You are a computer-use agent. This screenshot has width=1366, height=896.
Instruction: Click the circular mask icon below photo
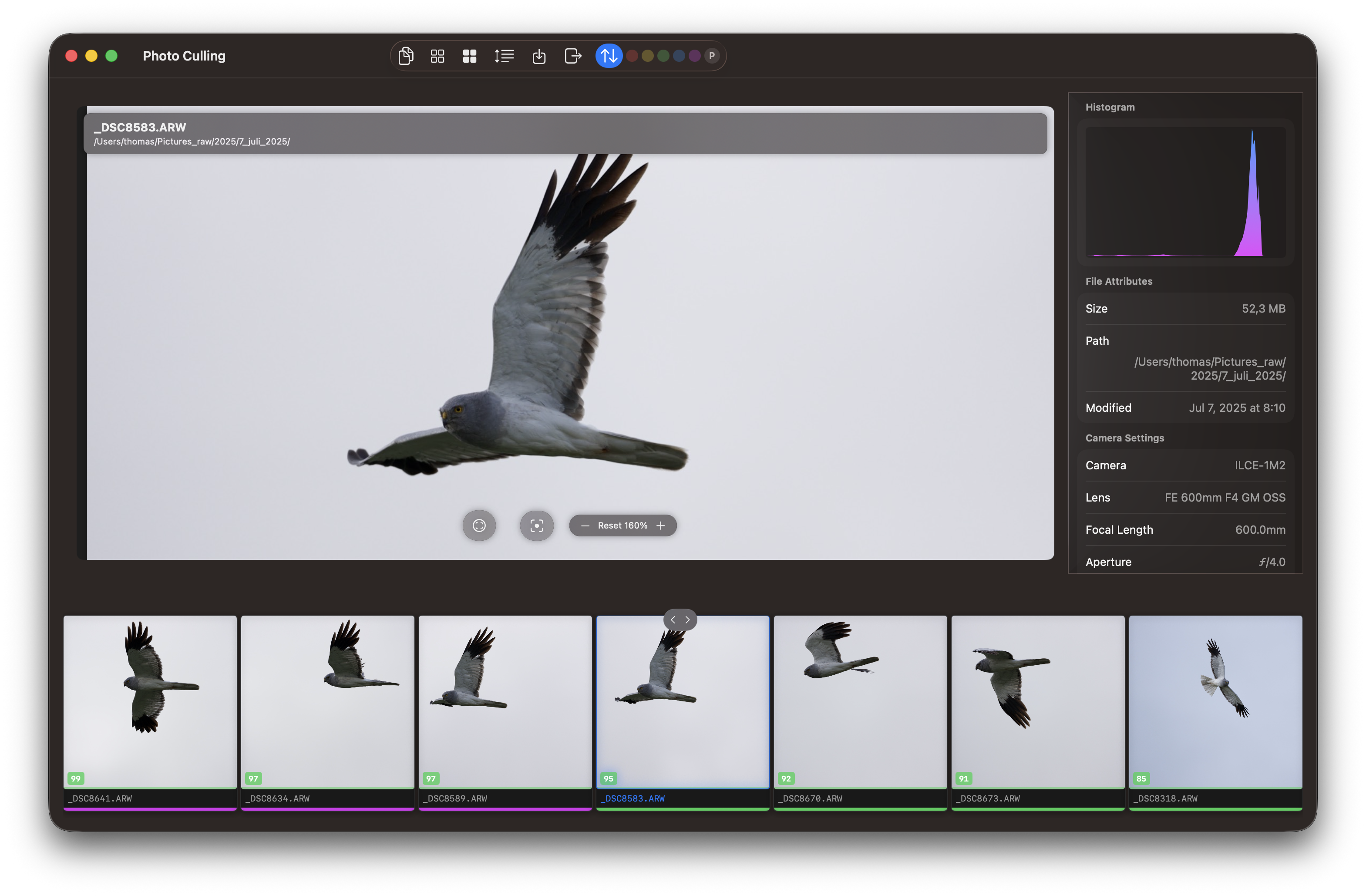[x=479, y=525]
